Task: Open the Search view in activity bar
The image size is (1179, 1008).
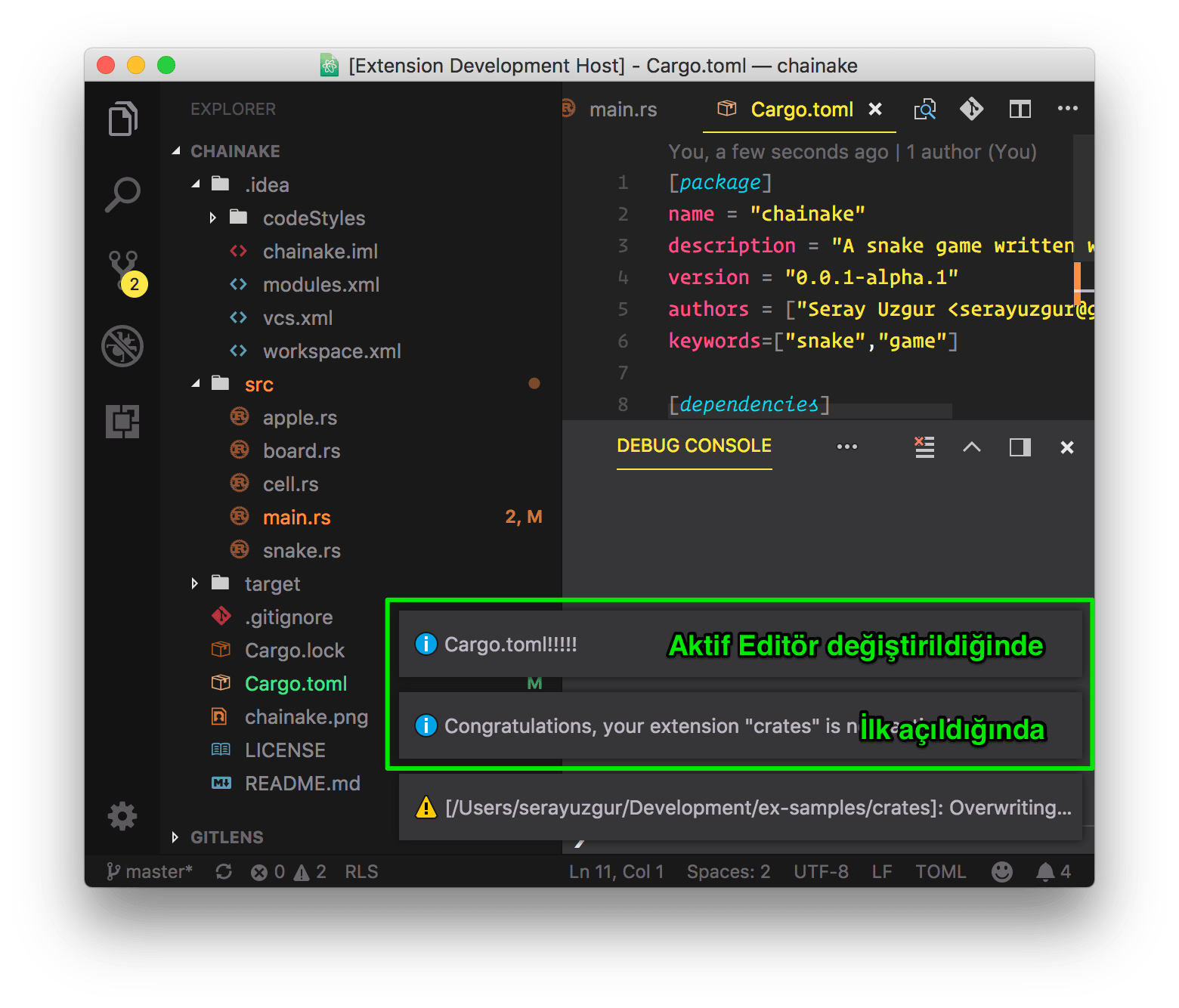Action: click(x=122, y=195)
